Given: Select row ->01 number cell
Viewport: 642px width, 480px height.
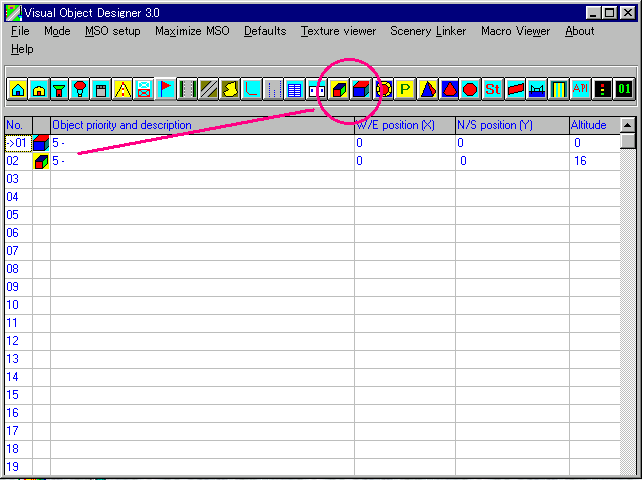Looking at the screenshot, I should (18, 143).
